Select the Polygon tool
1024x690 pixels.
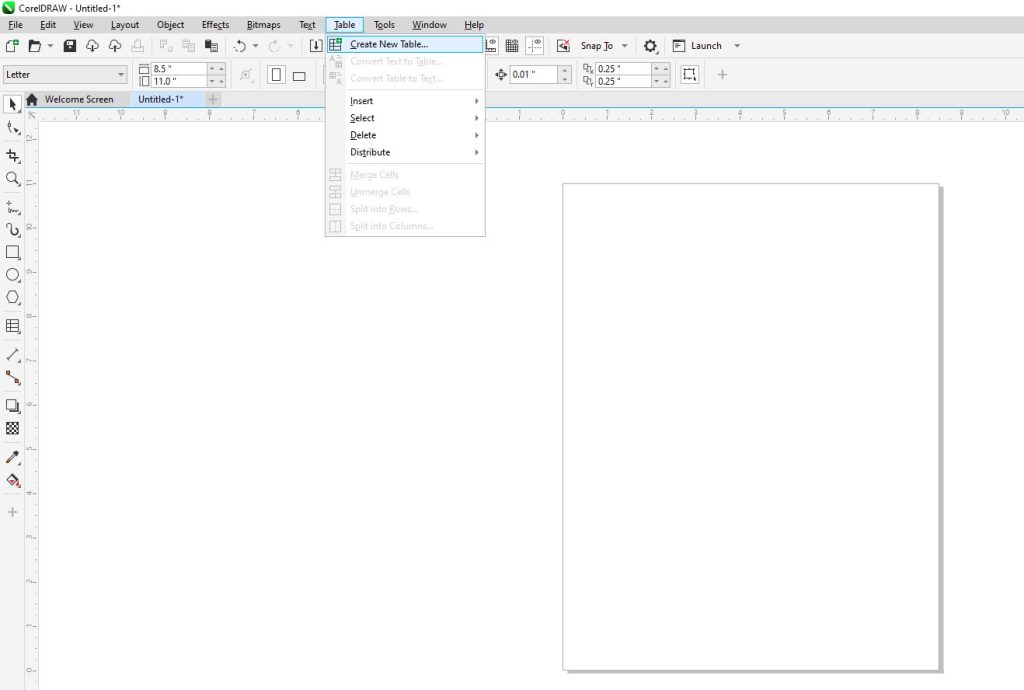pyautogui.click(x=13, y=297)
